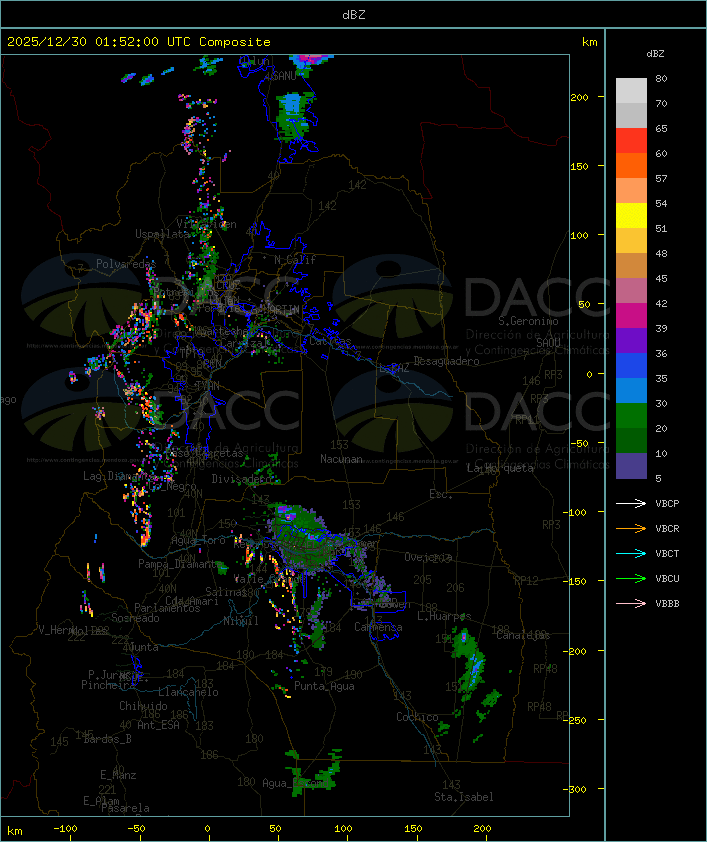
Task: Click the 2025/12/30 01:52:00 UTC Composite timestamp
Action: [139, 42]
